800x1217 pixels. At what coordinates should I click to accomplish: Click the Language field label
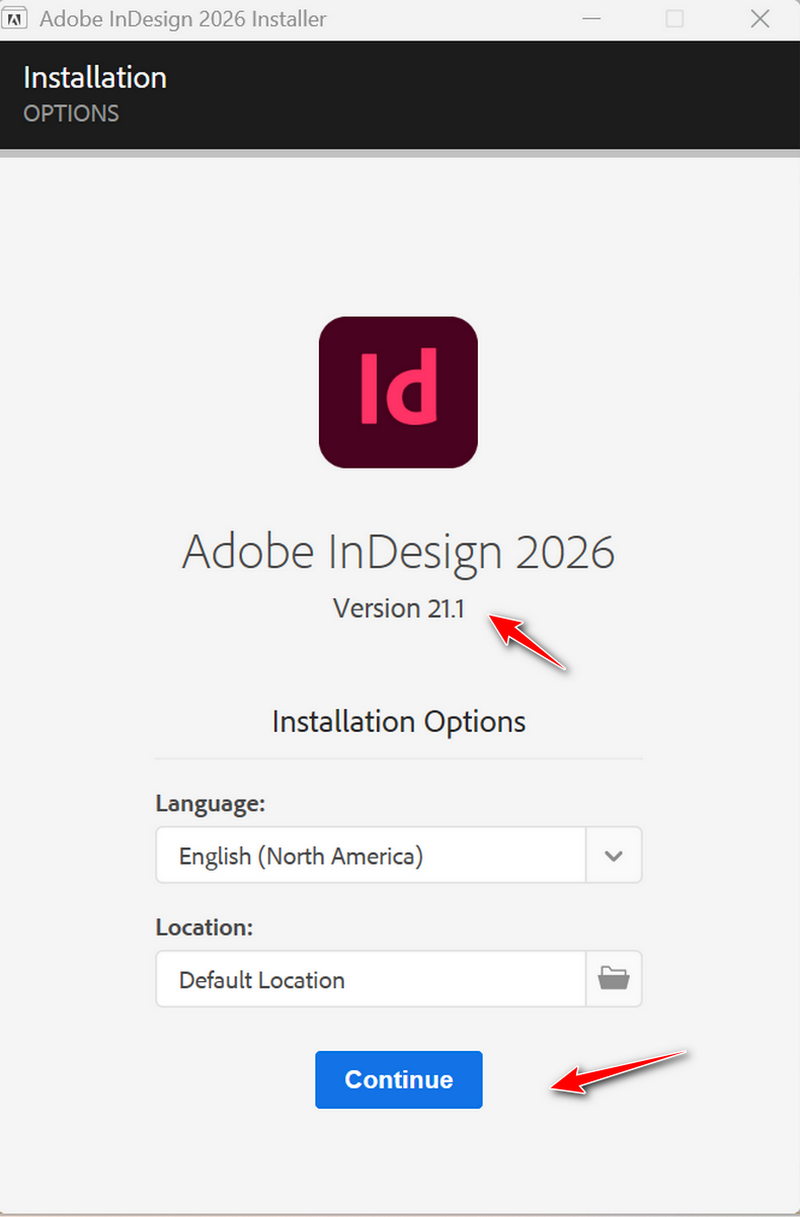pyautogui.click(x=210, y=803)
